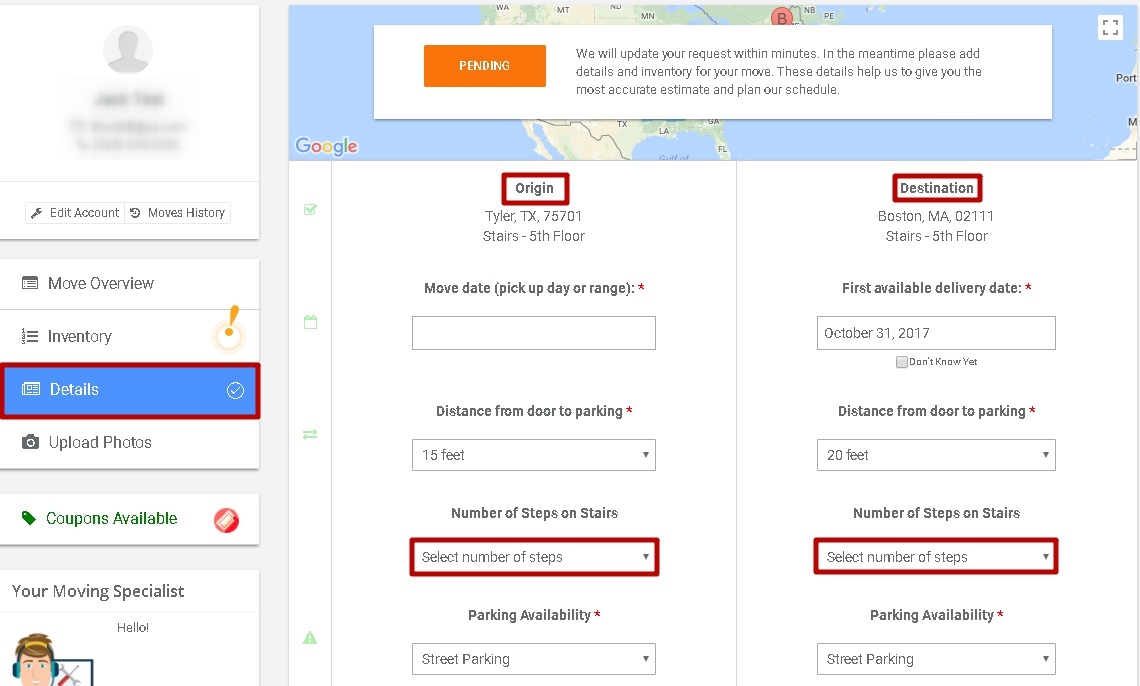Click the red B map marker
Screen dimensions: 1140x686
(x=782, y=17)
